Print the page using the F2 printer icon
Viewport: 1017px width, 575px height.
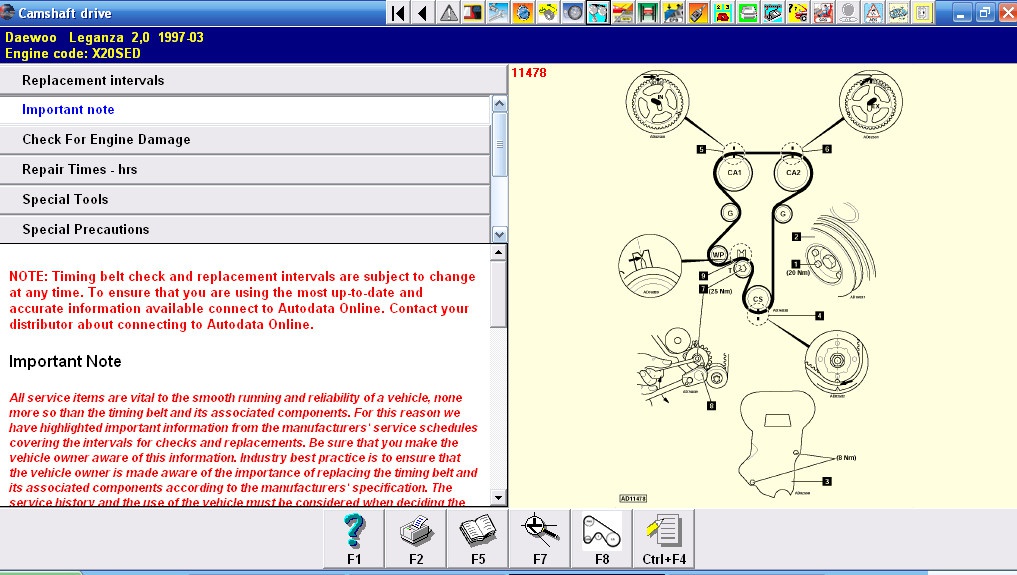[415, 540]
